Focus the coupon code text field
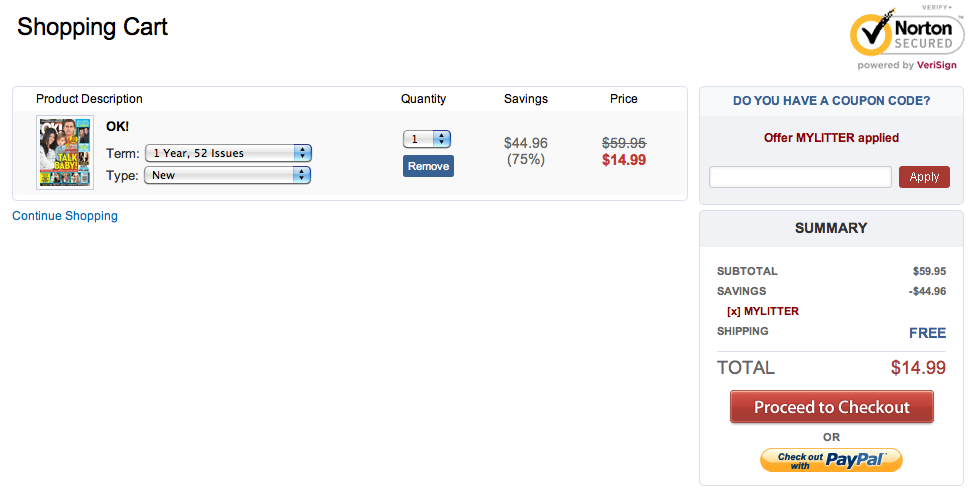Viewport: 972px width, 491px height. (x=800, y=177)
